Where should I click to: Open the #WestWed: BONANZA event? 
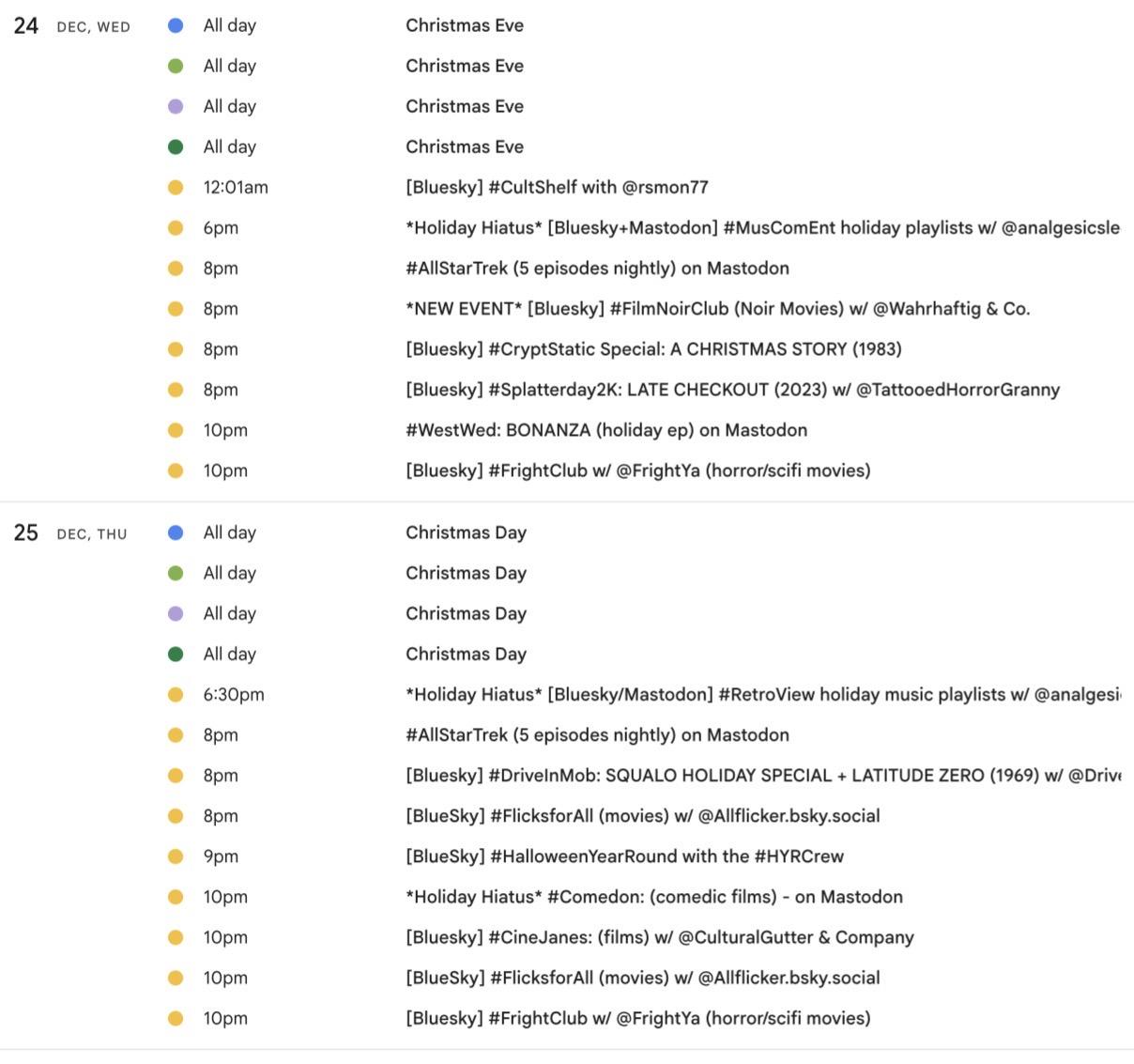coord(605,429)
